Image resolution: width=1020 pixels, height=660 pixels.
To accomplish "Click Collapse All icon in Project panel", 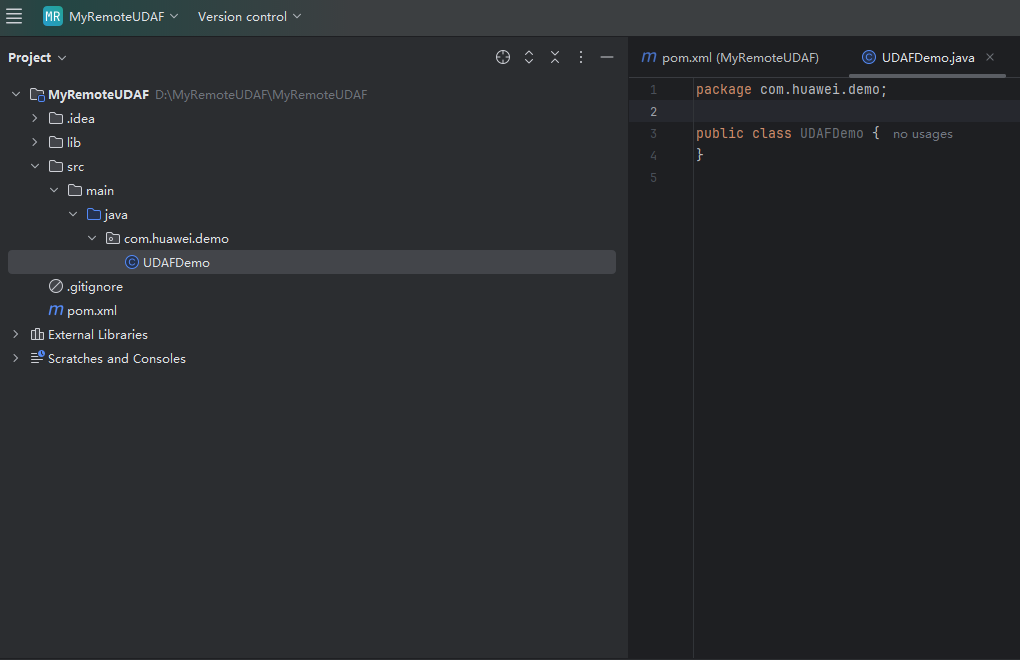I will pyautogui.click(x=555, y=57).
